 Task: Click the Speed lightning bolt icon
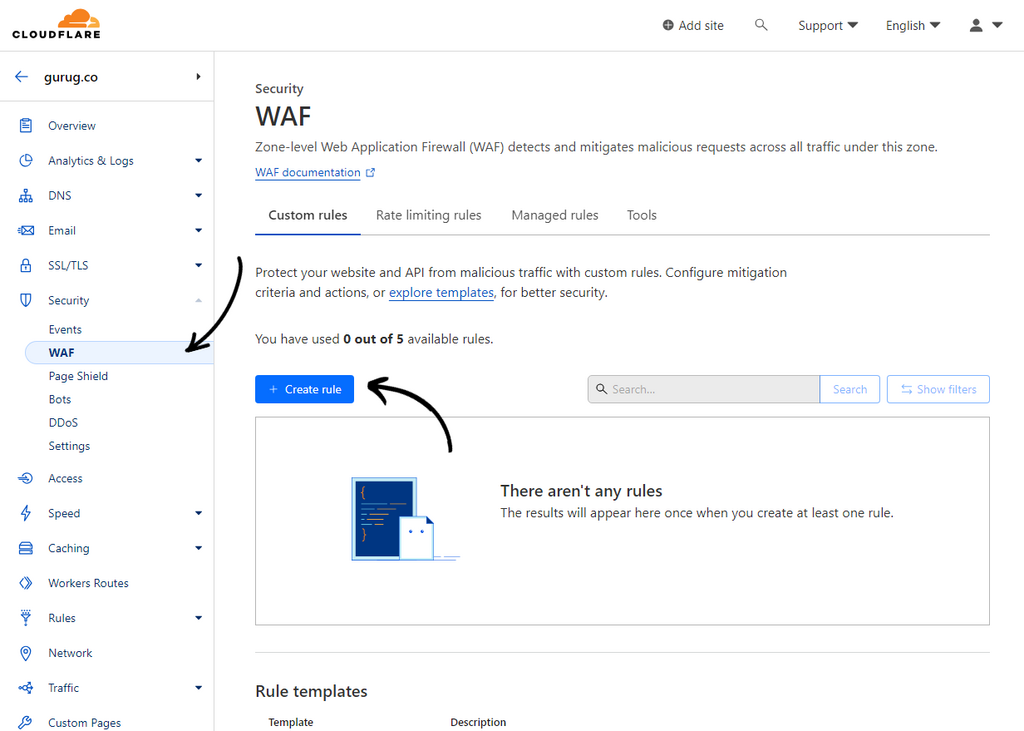coord(25,513)
